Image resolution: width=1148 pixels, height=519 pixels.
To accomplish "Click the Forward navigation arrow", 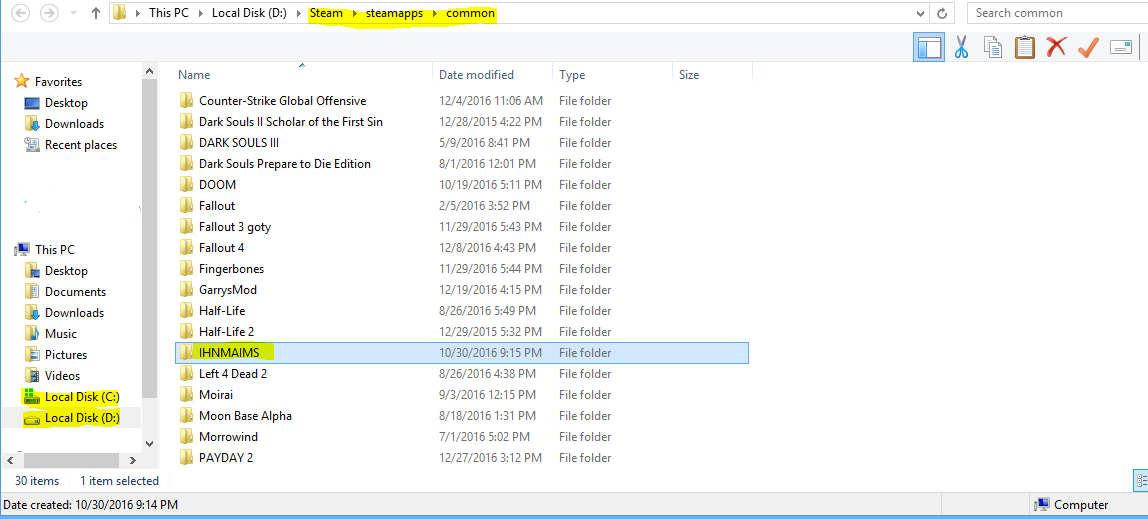I will coord(48,13).
